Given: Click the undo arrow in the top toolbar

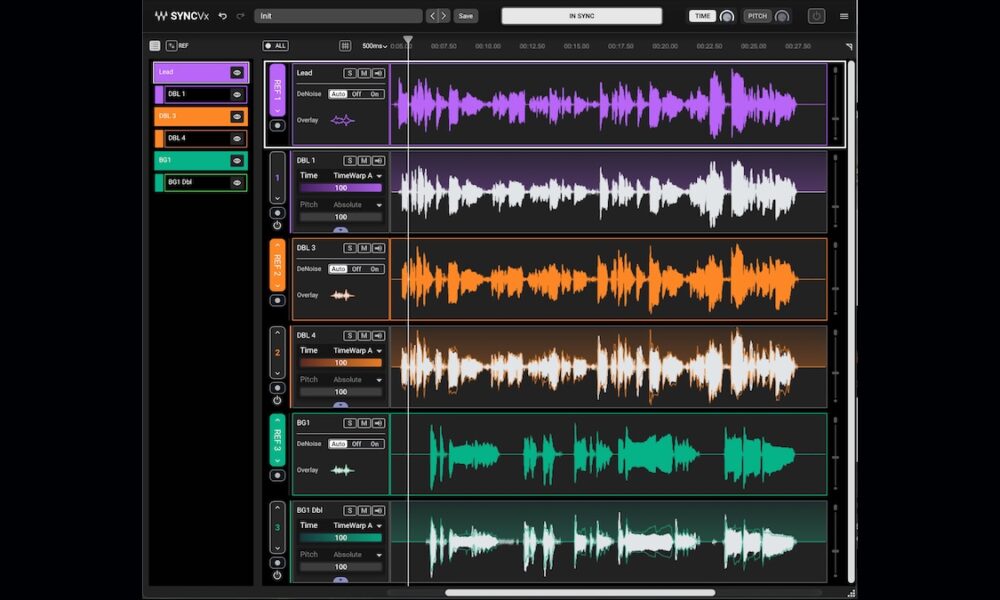Looking at the screenshot, I should tap(223, 15).
